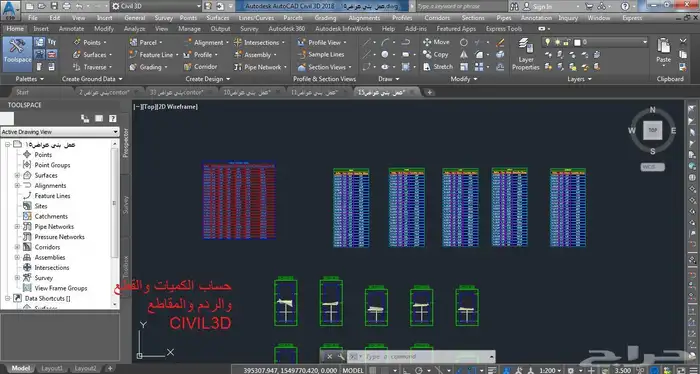The width and height of the screenshot is (700, 374).
Task: Open the Active Drawing View dropdown
Action: [x=59, y=132]
